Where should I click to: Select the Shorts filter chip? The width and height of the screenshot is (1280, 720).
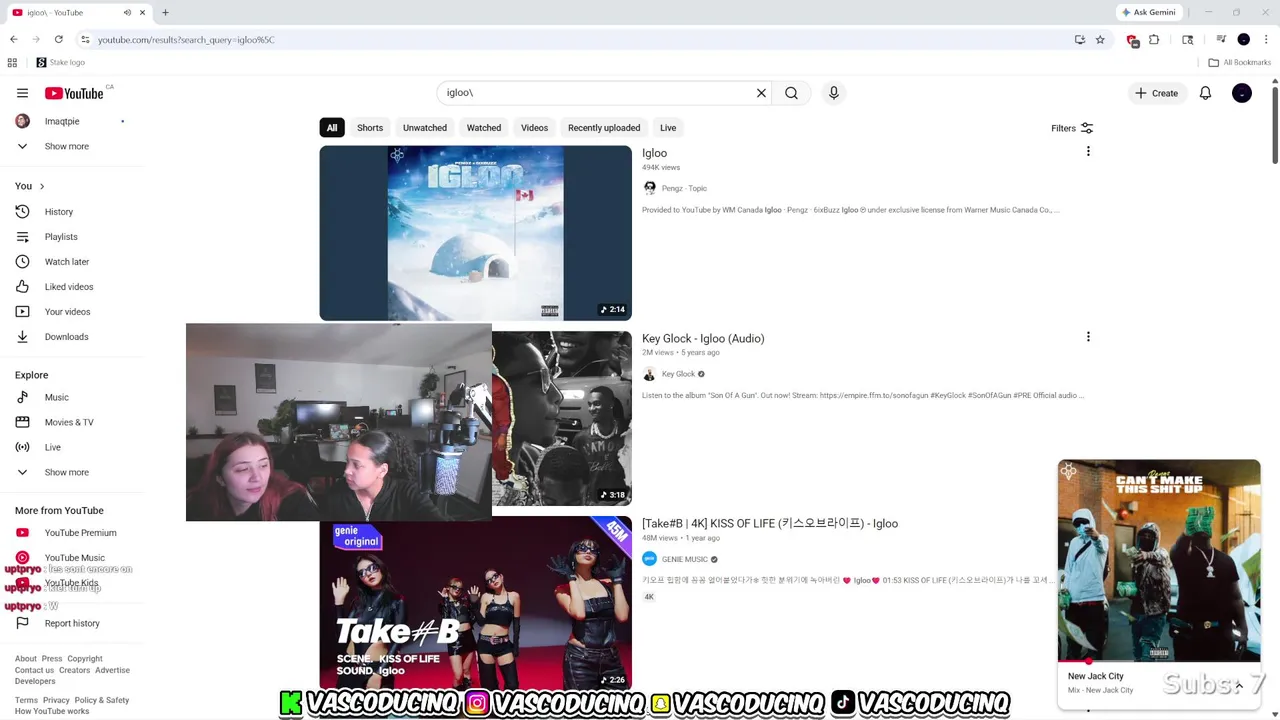pos(370,128)
